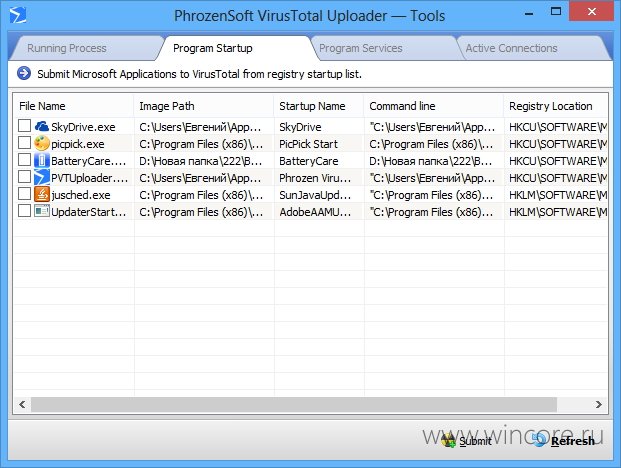The width and height of the screenshot is (621, 468).
Task: Click HKCU registry location of SkyDrive.exe
Action: [558, 127]
